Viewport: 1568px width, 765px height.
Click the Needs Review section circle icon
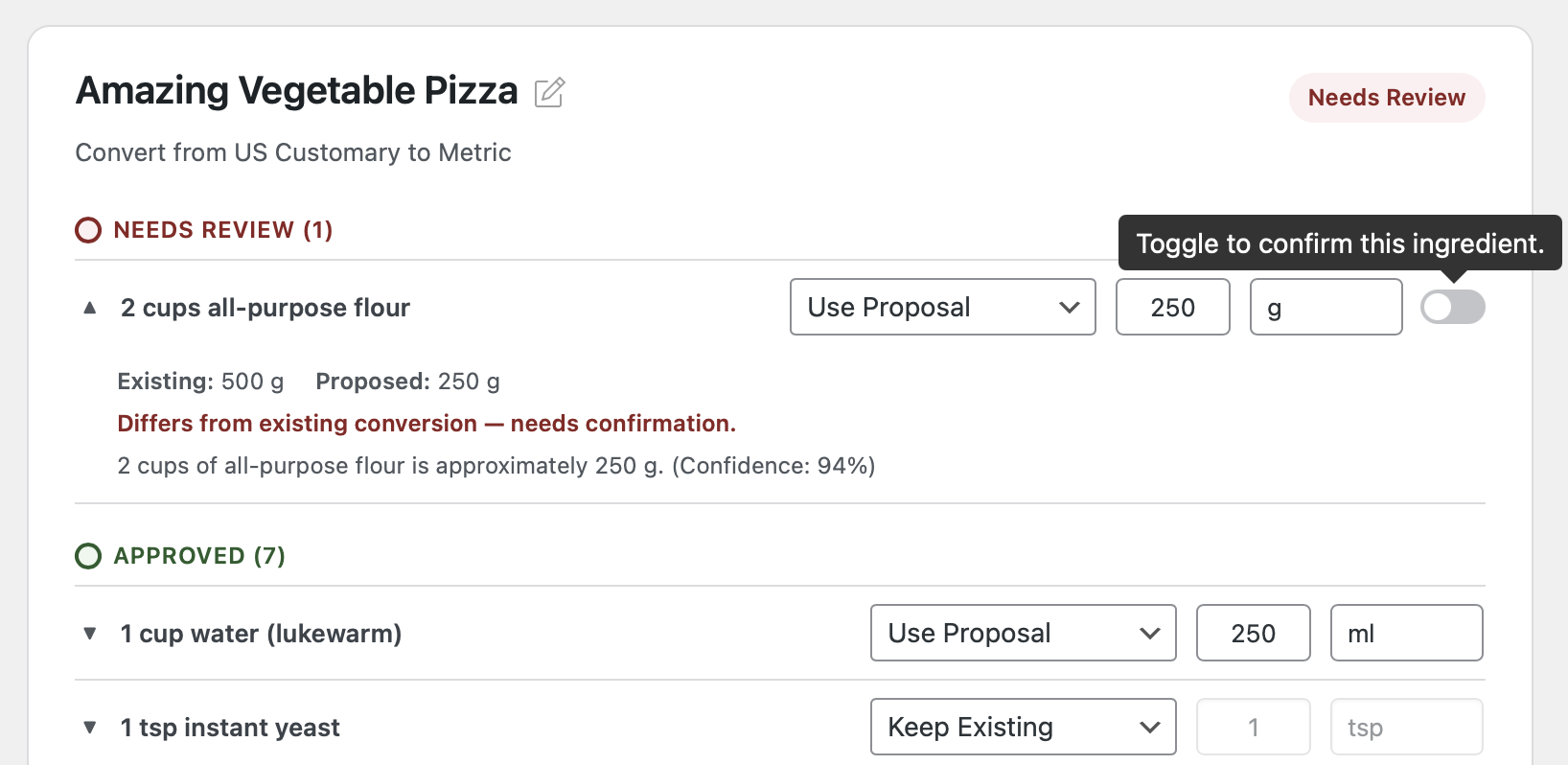pos(88,230)
